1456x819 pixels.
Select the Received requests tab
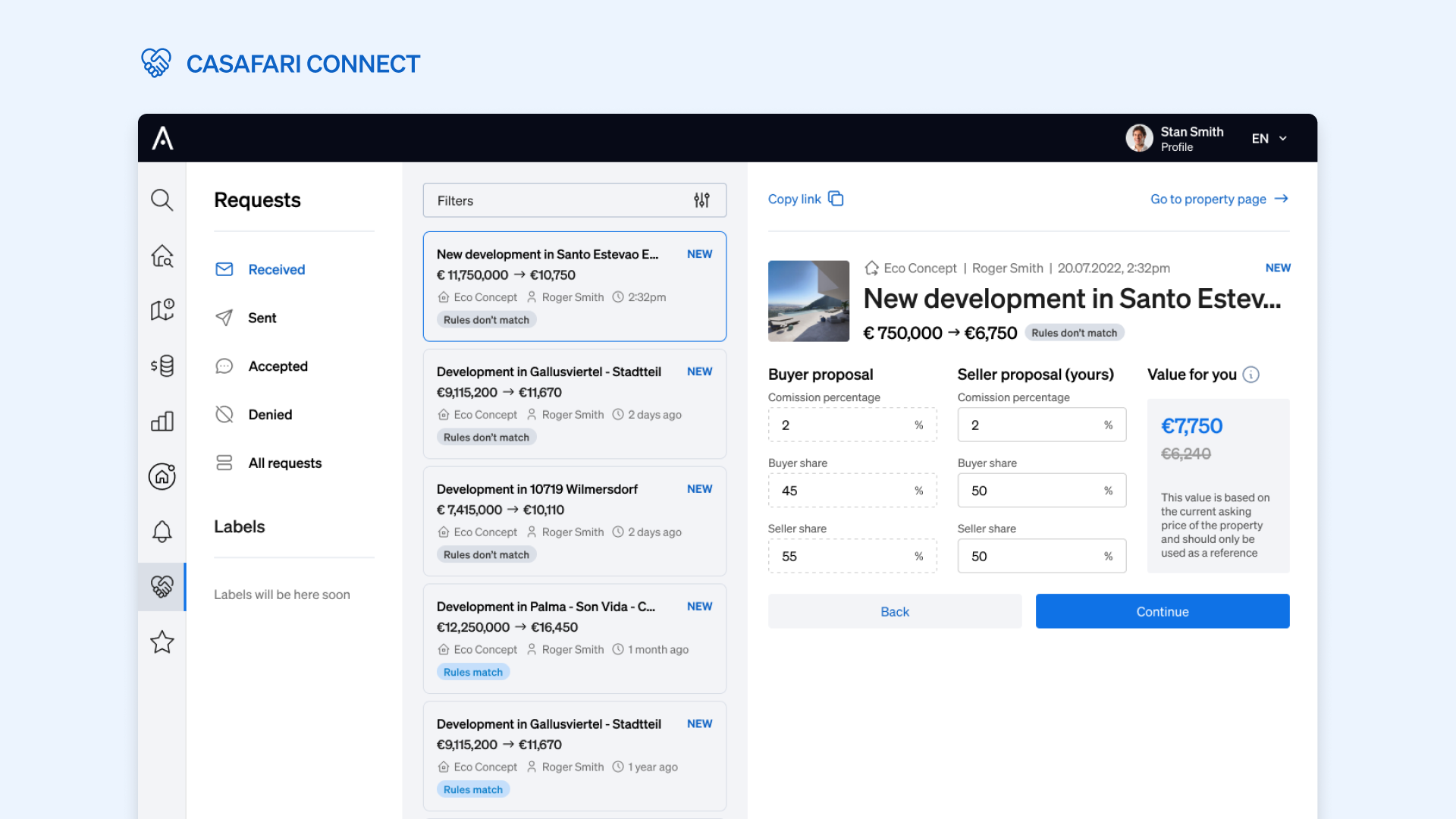click(x=276, y=268)
